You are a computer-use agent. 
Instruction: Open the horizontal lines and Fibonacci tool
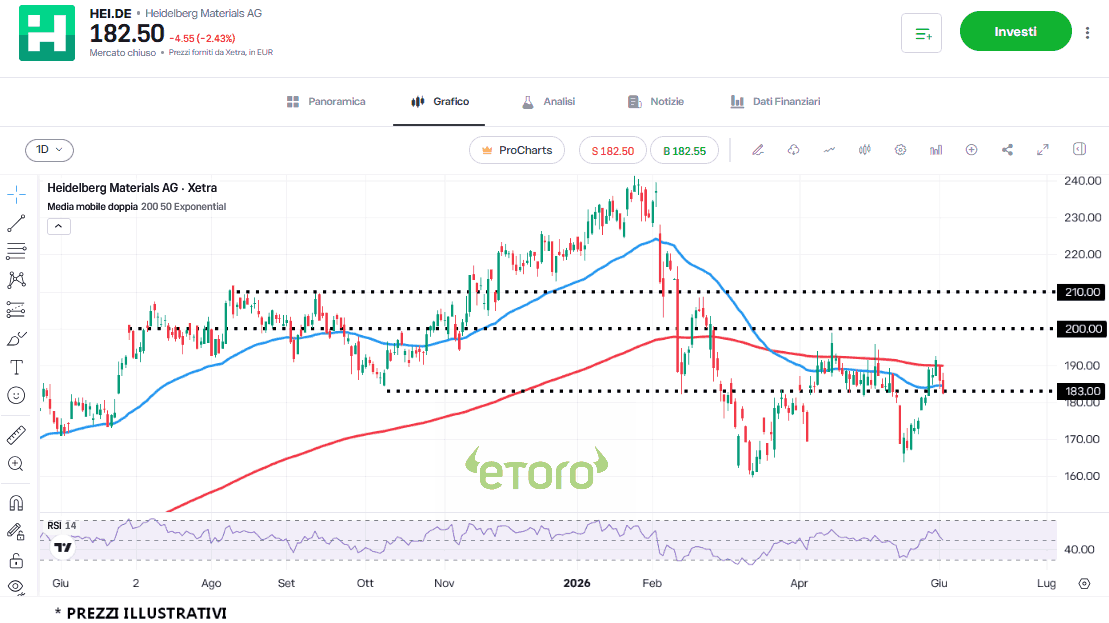[16, 251]
